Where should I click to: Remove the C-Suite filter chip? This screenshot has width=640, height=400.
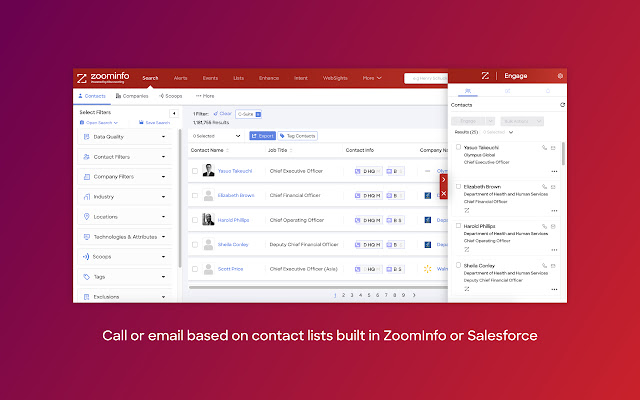(x=258, y=114)
